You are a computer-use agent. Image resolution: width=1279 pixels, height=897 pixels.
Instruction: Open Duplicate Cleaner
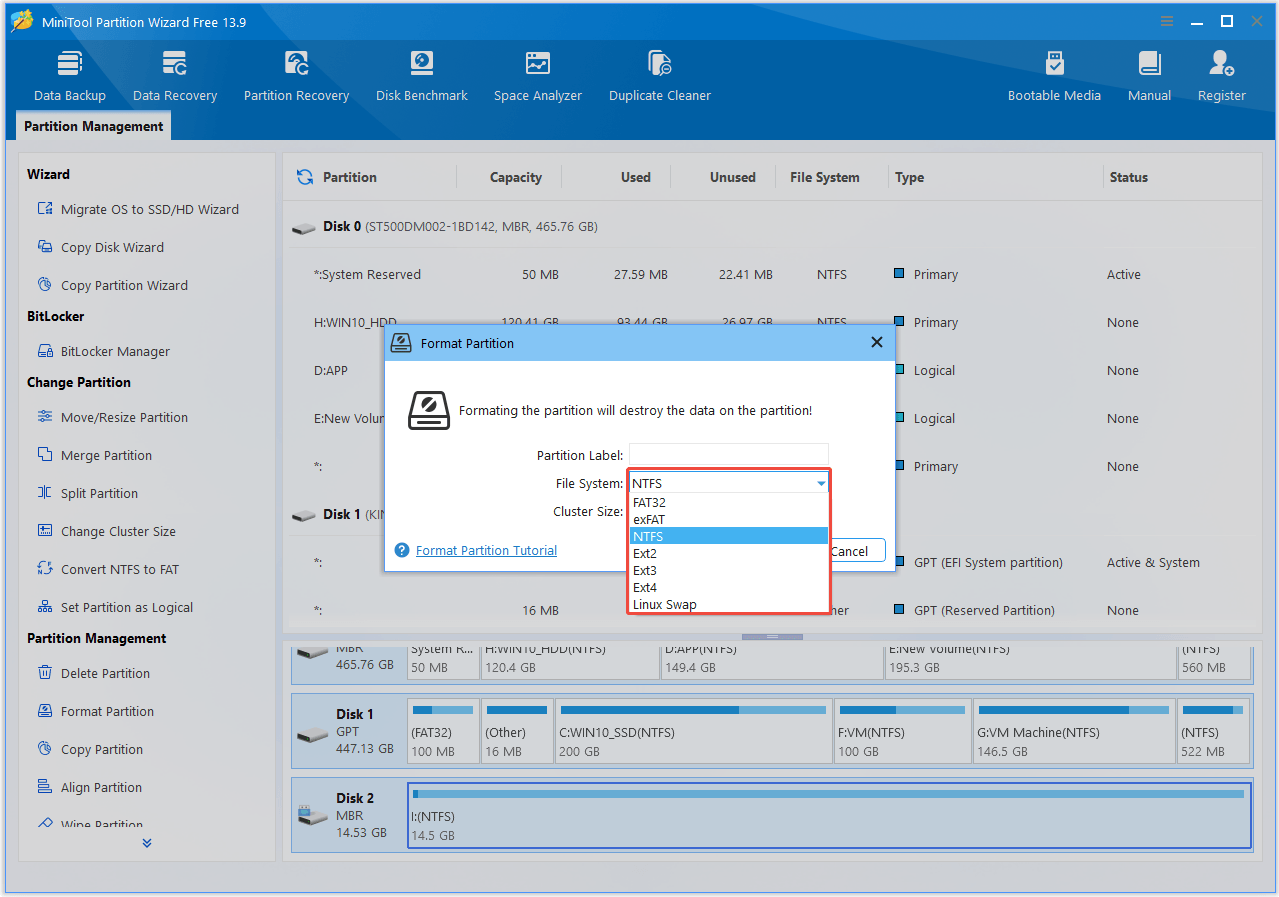coord(660,77)
